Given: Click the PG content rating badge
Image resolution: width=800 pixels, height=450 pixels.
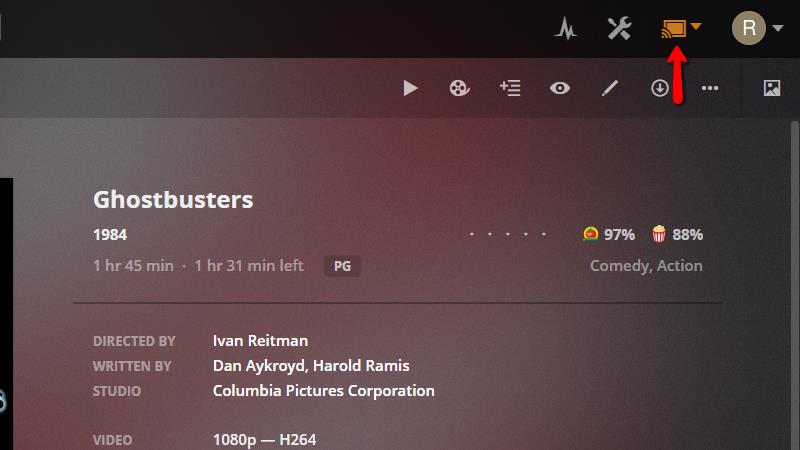Looking at the screenshot, I should click(x=342, y=266).
